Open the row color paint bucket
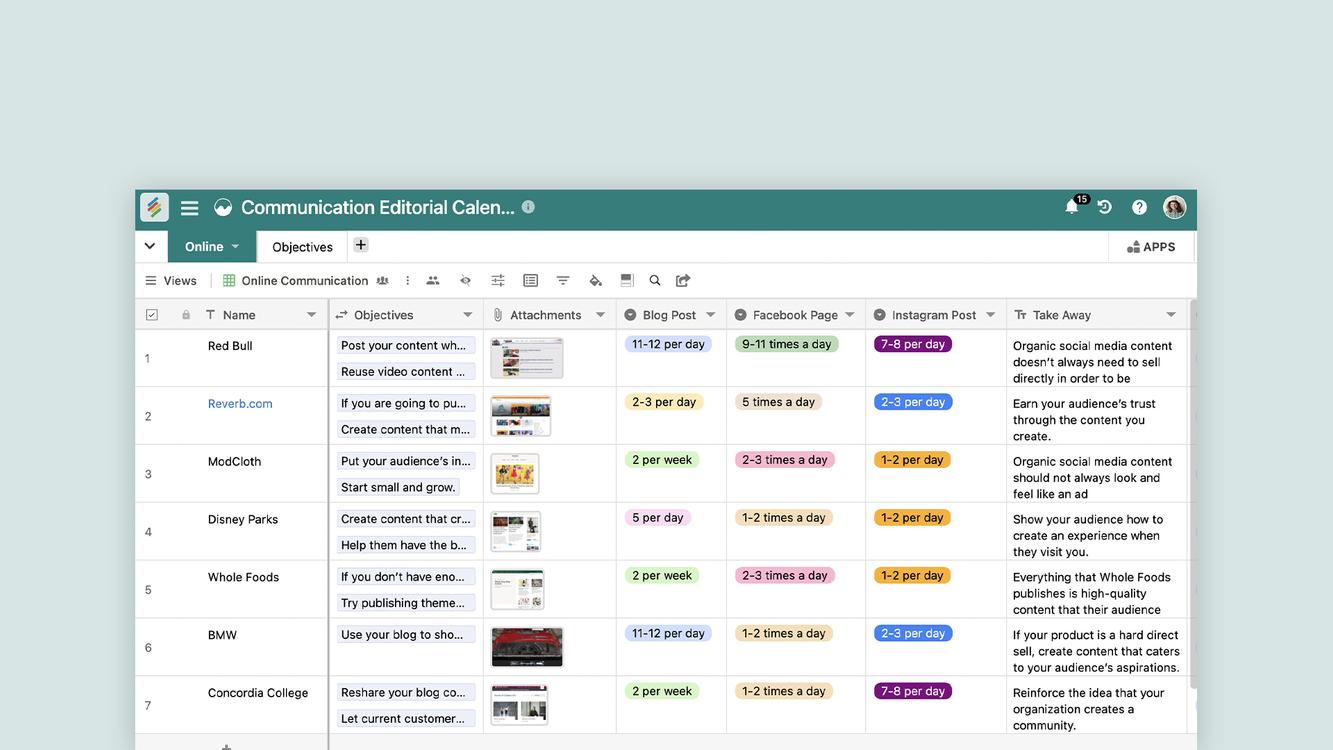Viewport: 1333px width, 750px height. click(x=596, y=281)
